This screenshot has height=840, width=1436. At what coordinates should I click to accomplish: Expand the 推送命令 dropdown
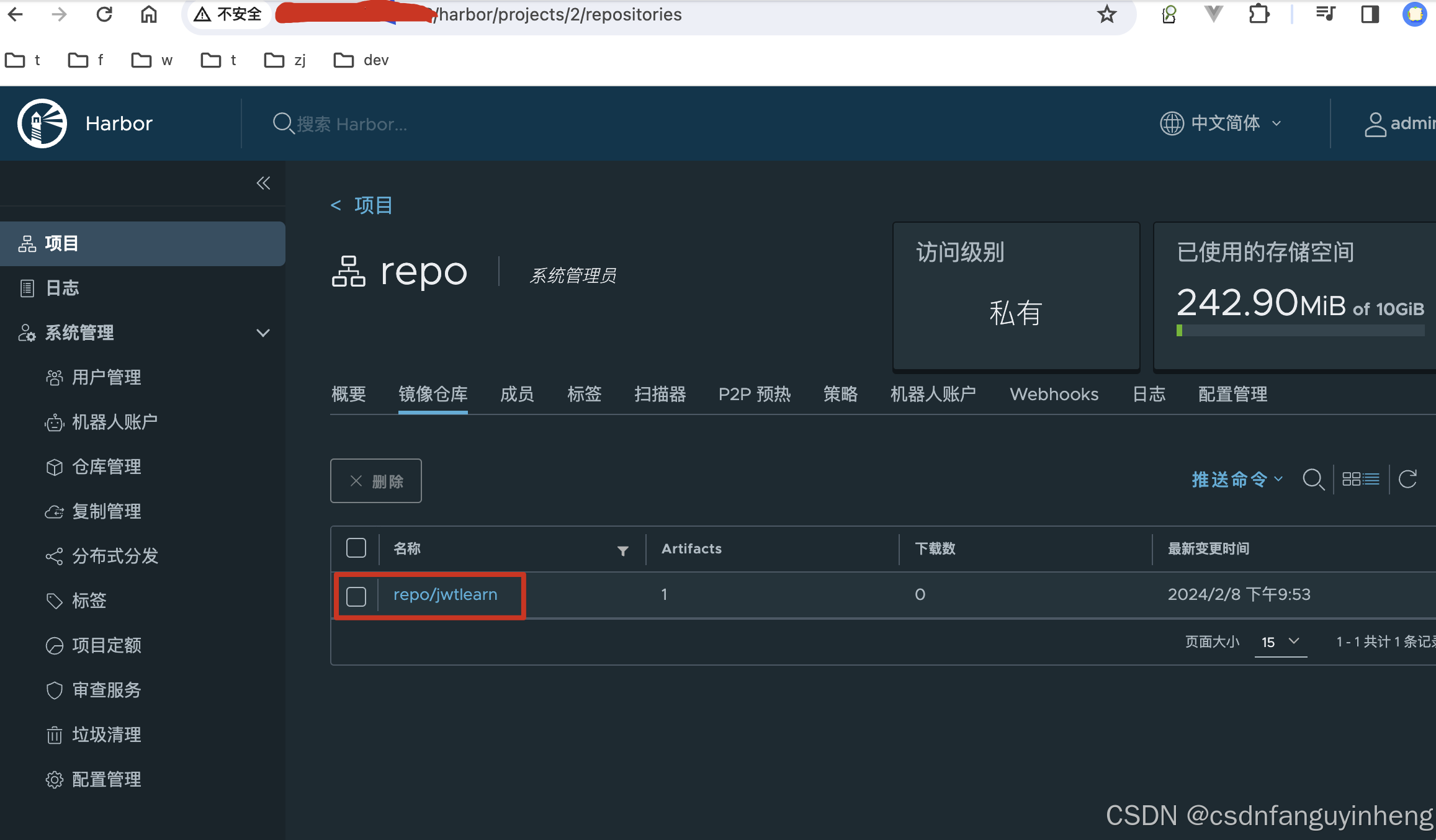tap(1237, 480)
